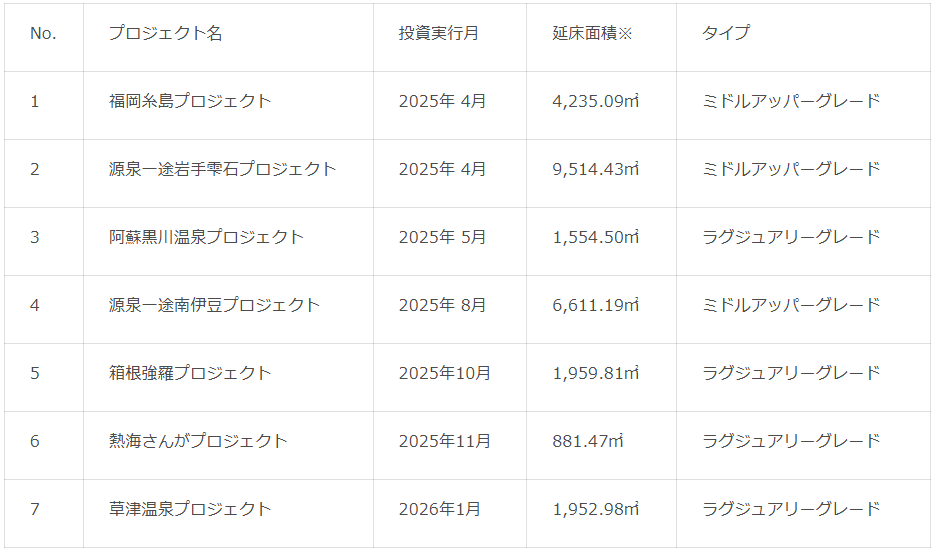Click the 2025年10月 investment date

coord(445,373)
